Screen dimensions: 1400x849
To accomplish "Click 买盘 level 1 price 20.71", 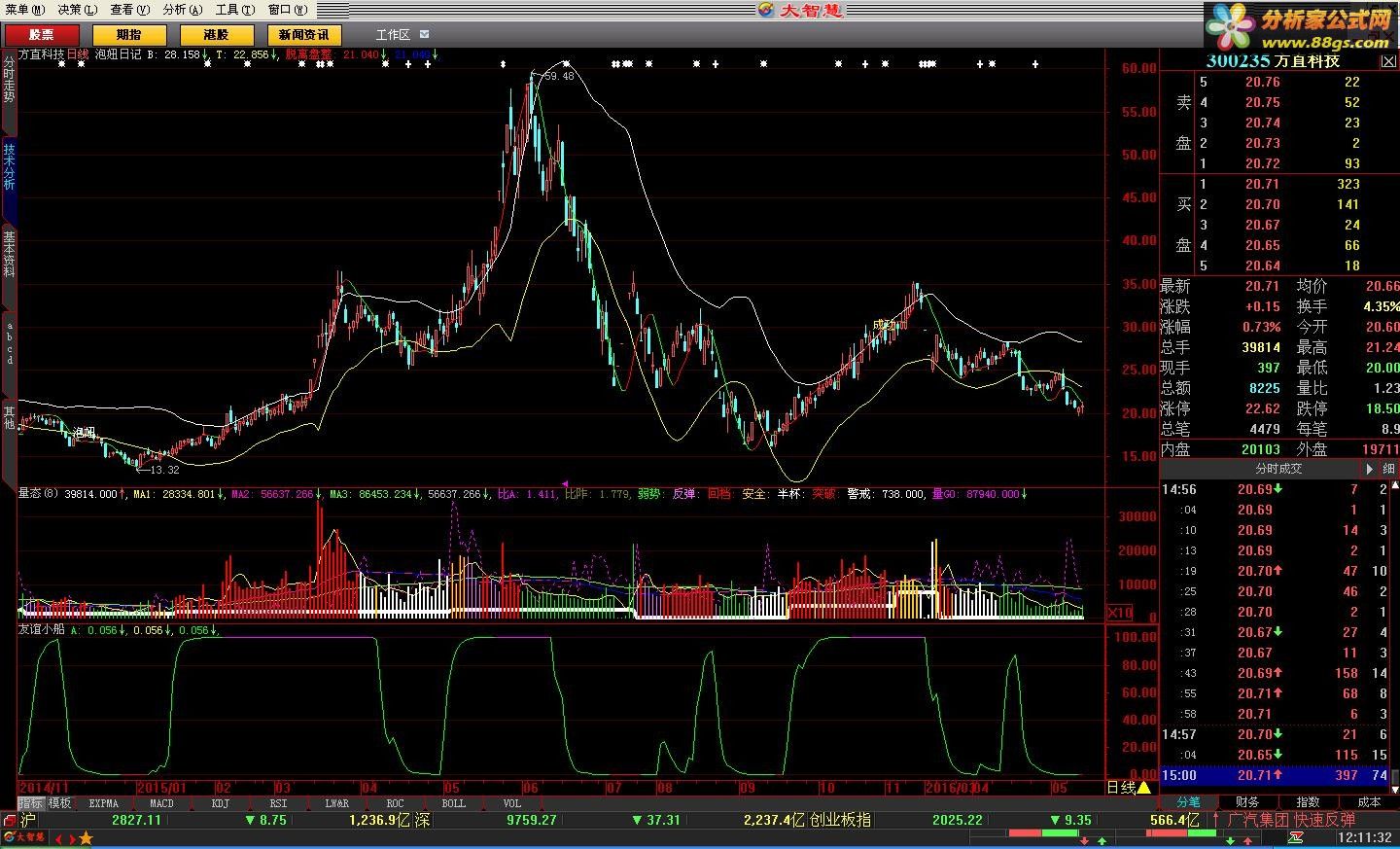I will click(1262, 184).
